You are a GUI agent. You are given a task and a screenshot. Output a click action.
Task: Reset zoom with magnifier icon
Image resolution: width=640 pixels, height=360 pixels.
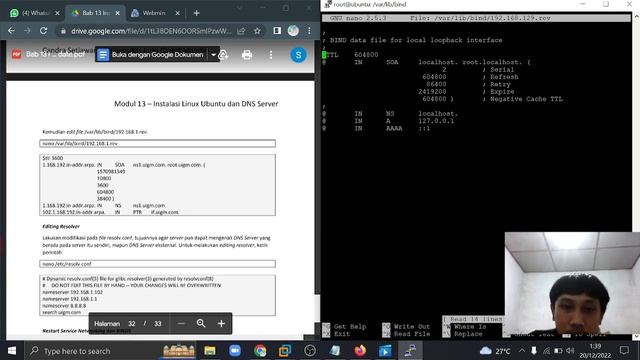201,323
